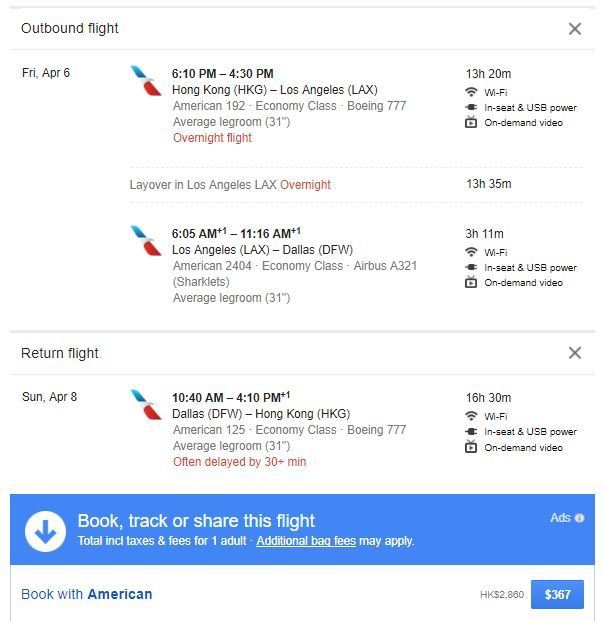Click the Outbound flight heading
This screenshot has height=621, width=602.
[70, 29]
